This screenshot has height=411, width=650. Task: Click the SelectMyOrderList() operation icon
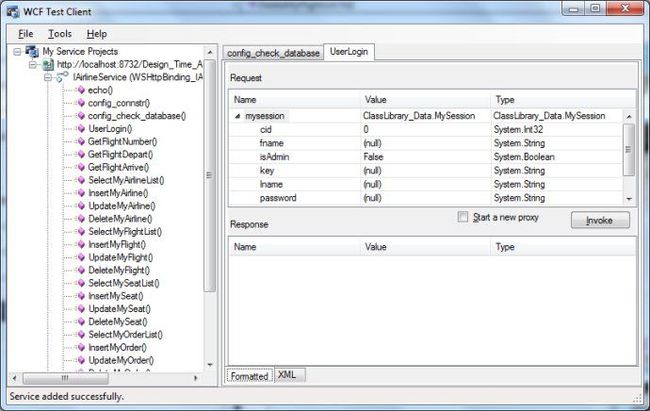point(81,334)
